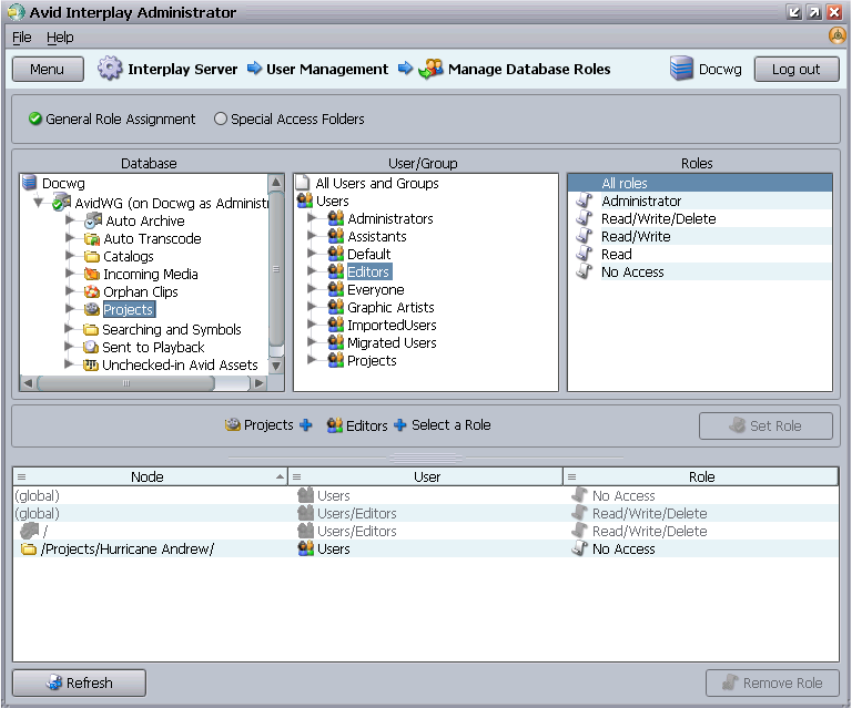This screenshot has width=851, height=708.
Task: Click the Searching and Symbols folder icon
Action: (x=91, y=329)
